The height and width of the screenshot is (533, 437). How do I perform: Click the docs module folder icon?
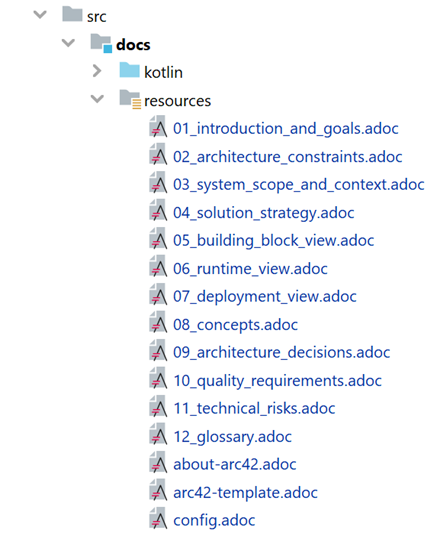pyautogui.click(x=101, y=43)
